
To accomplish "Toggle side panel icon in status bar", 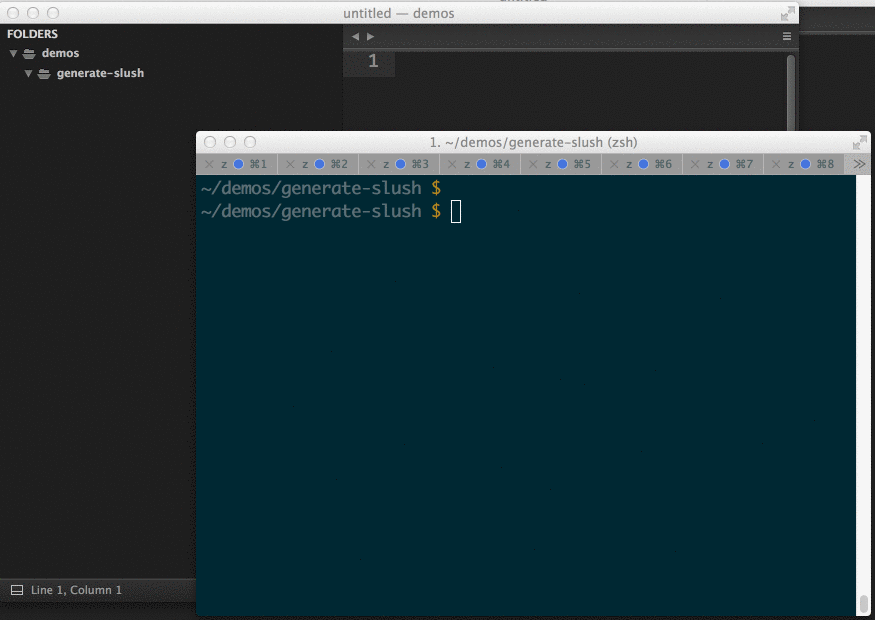I will [17, 590].
